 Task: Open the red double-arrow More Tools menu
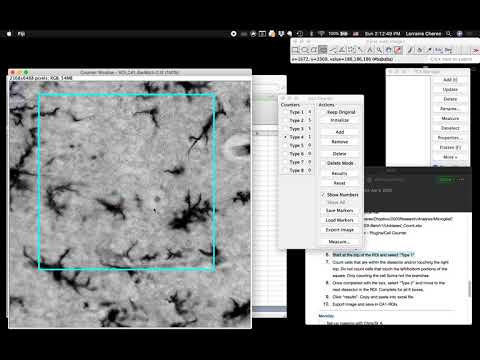[476, 50]
